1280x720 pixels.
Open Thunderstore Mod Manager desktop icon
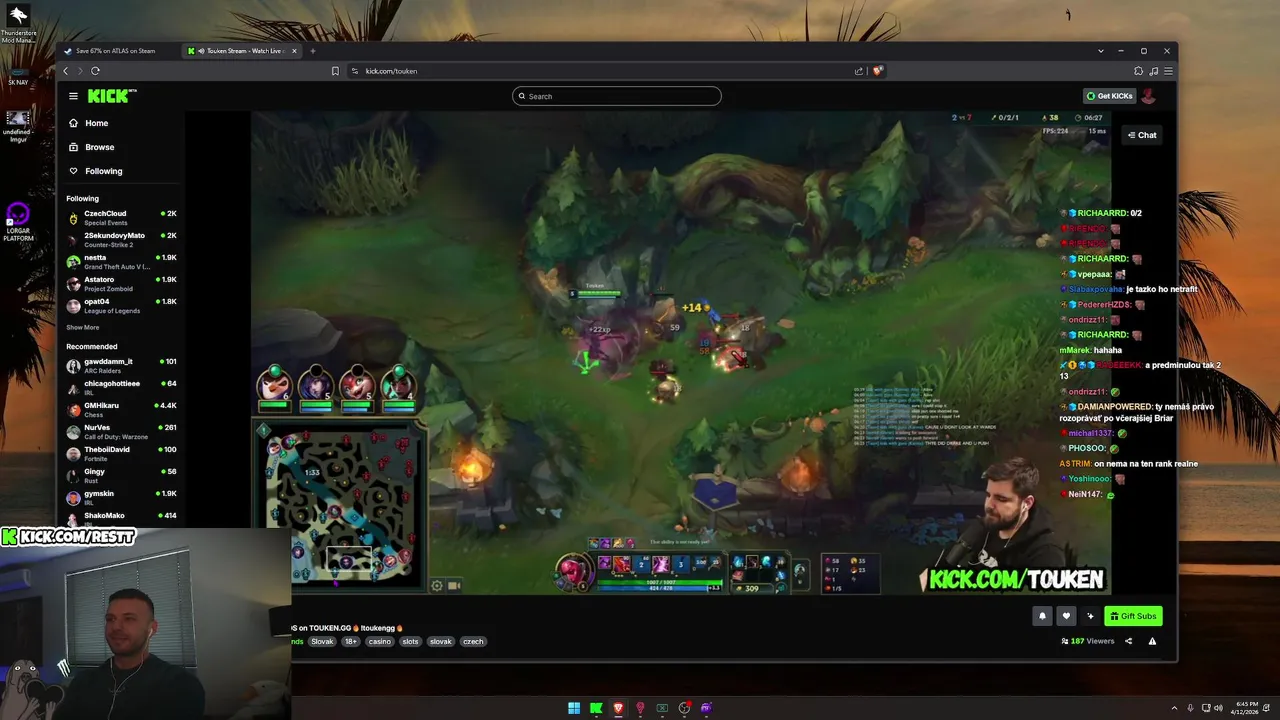[18, 24]
